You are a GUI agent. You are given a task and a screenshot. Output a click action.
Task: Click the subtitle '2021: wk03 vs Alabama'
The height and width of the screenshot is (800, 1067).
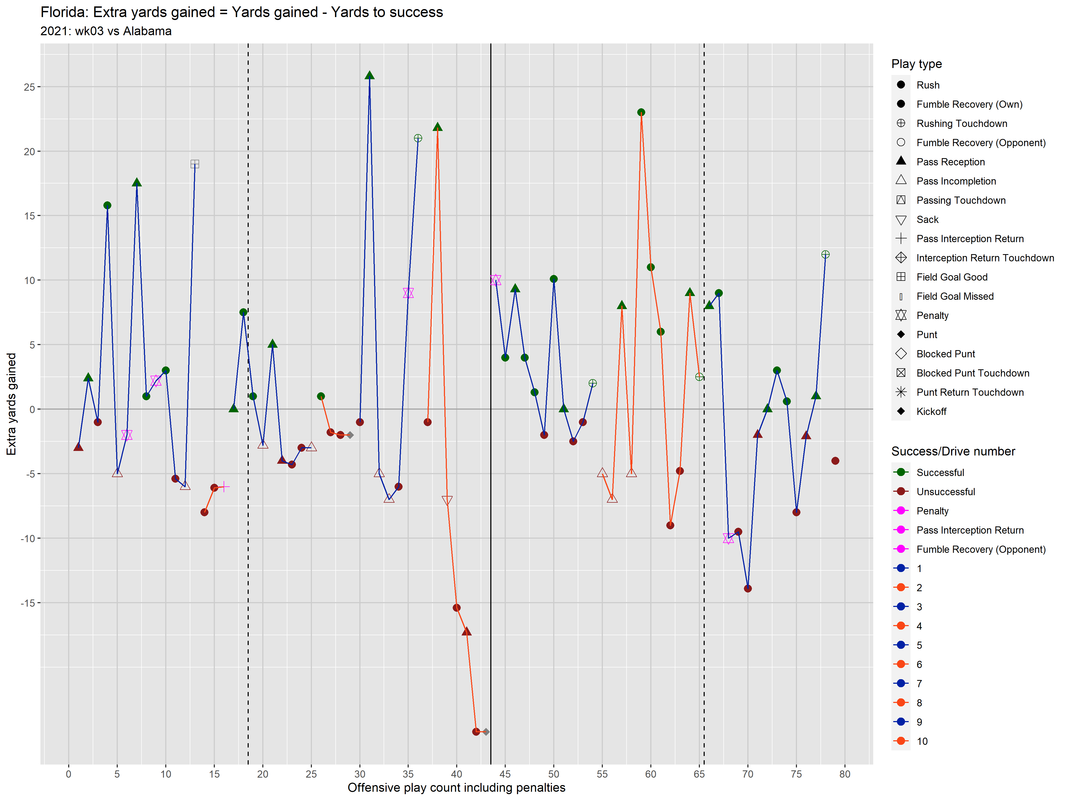point(106,31)
